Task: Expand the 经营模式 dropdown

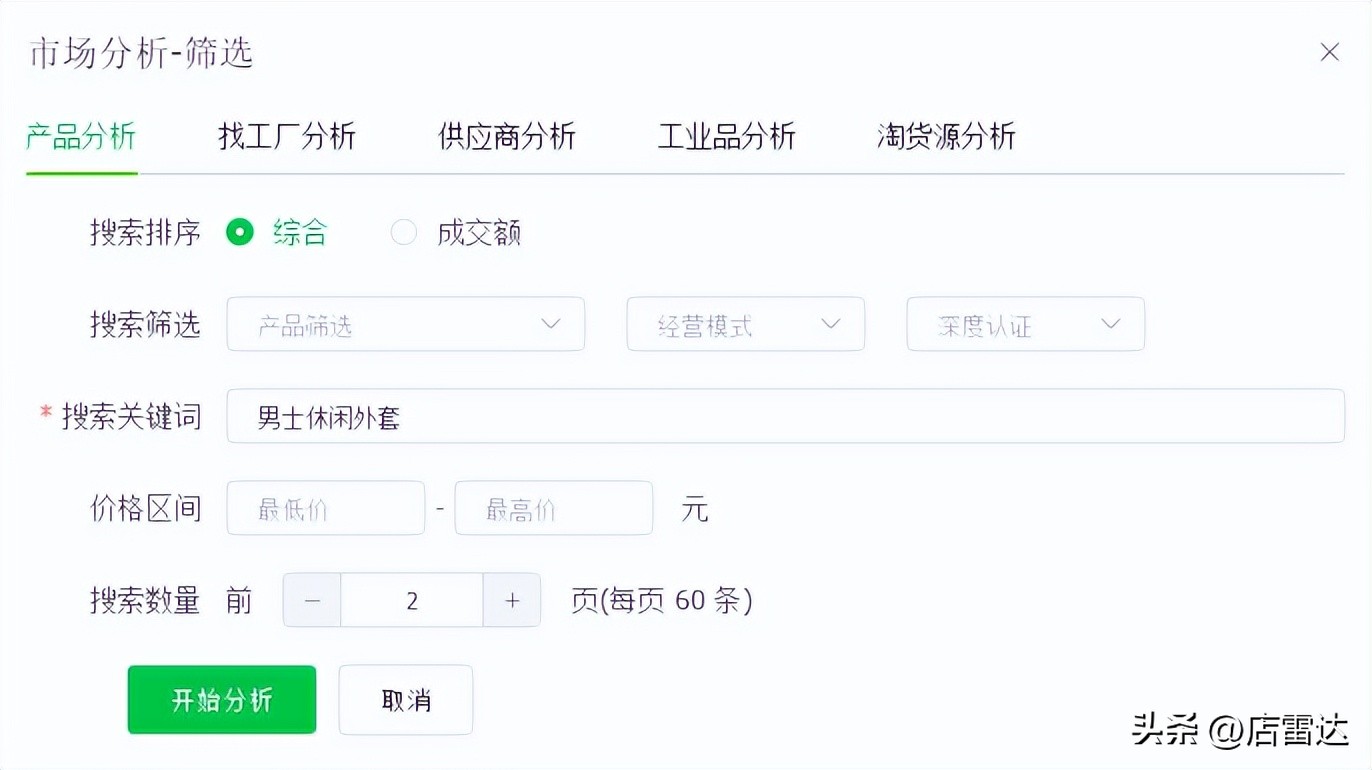Action: pyautogui.click(x=745, y=323)
